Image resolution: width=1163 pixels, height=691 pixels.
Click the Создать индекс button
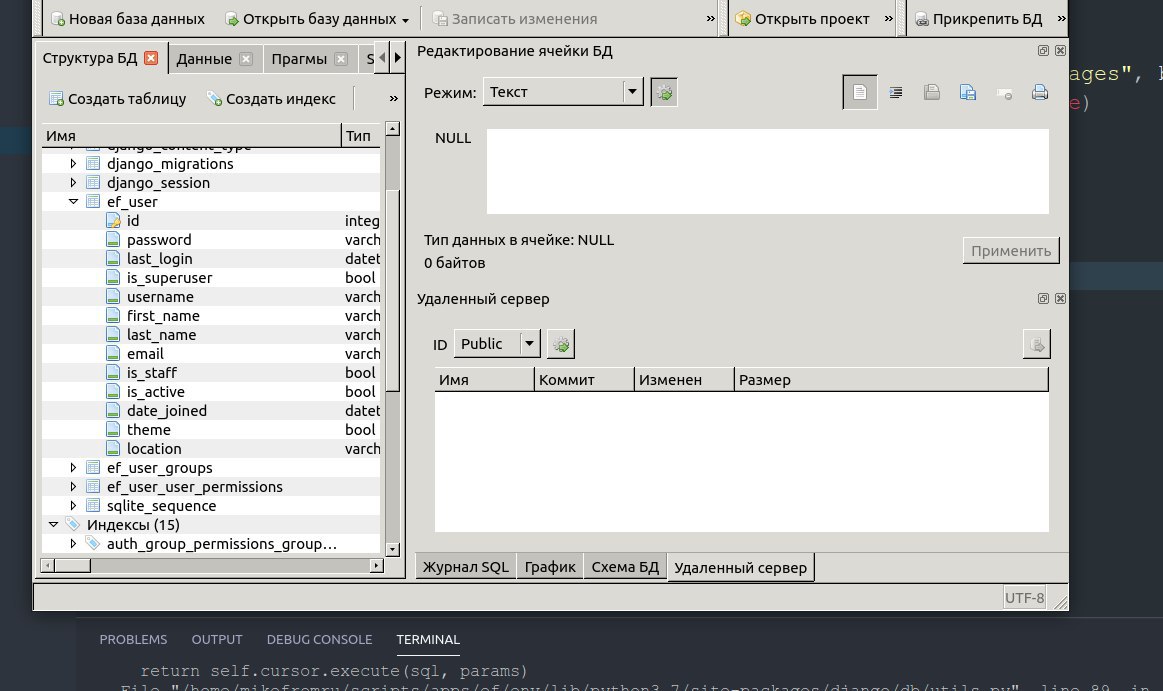[271, 99]
